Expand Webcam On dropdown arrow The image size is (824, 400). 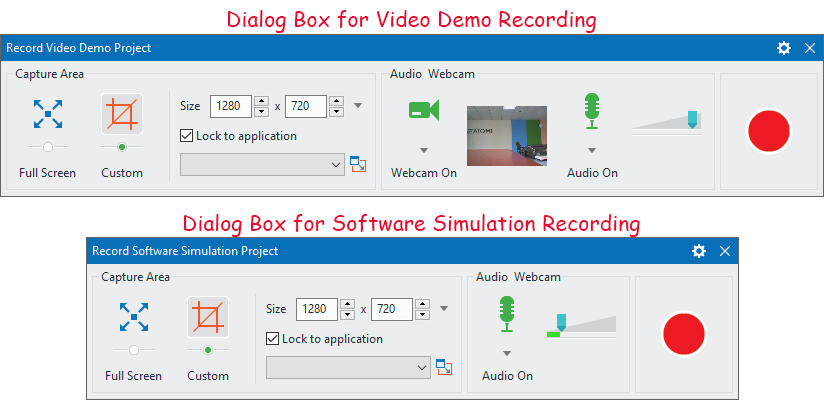tap(424, 151)
